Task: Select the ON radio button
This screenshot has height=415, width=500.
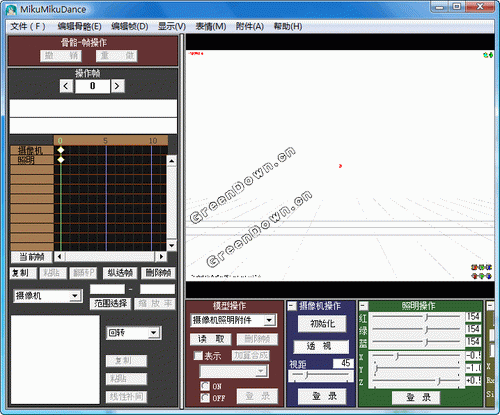Action: [205, 386]
